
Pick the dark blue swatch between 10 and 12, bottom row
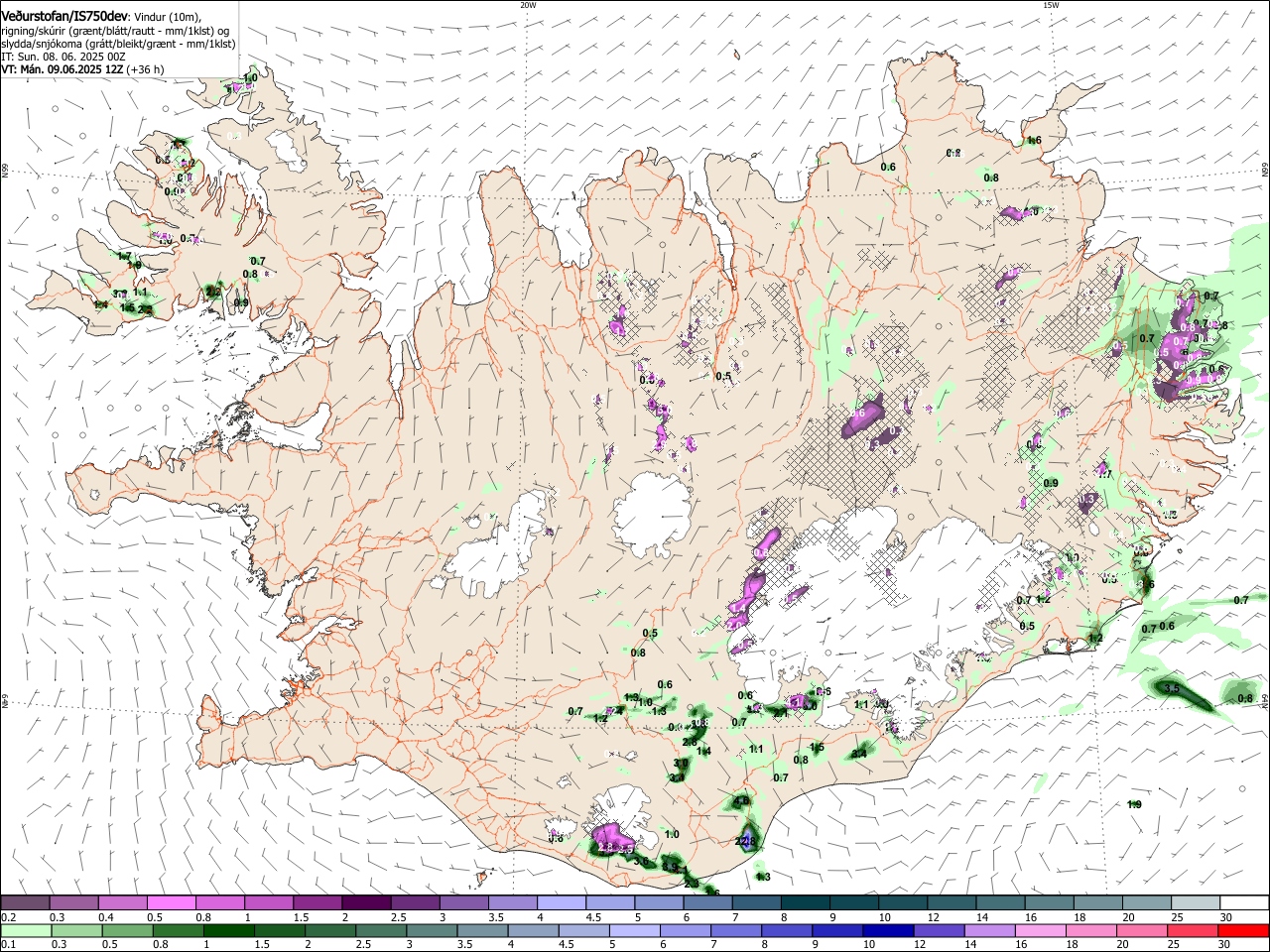coord(887,930)
